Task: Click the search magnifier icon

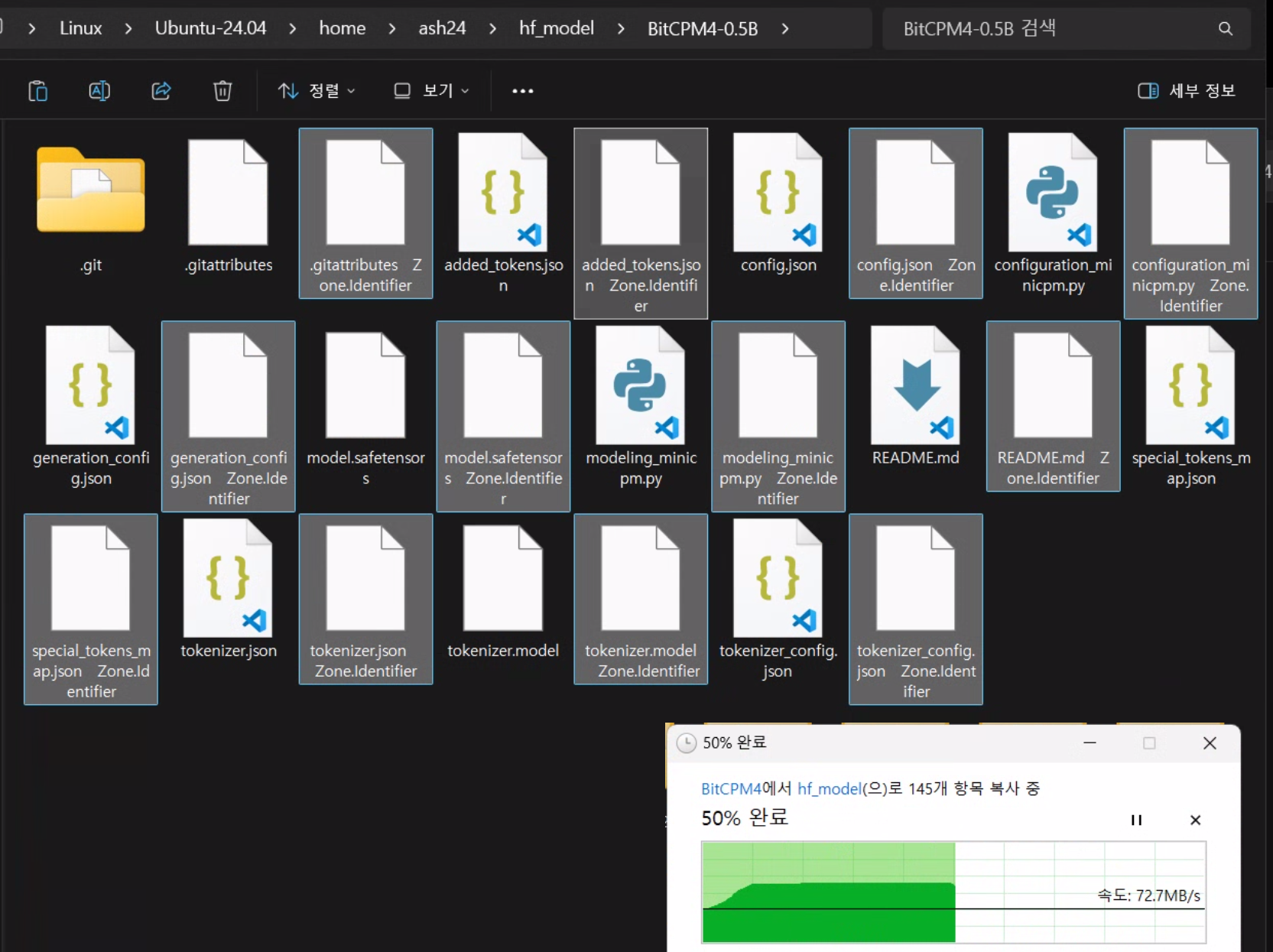Action: 1226,29
